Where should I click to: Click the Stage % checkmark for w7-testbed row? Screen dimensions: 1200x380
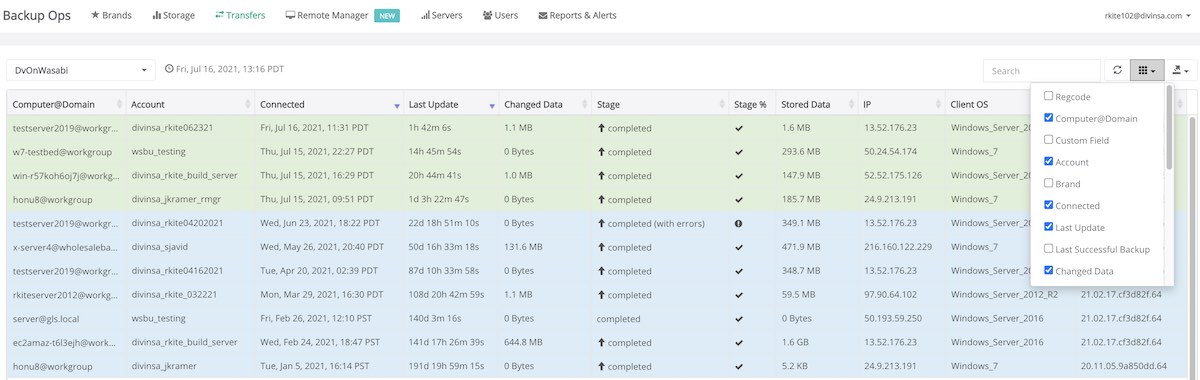739,152
